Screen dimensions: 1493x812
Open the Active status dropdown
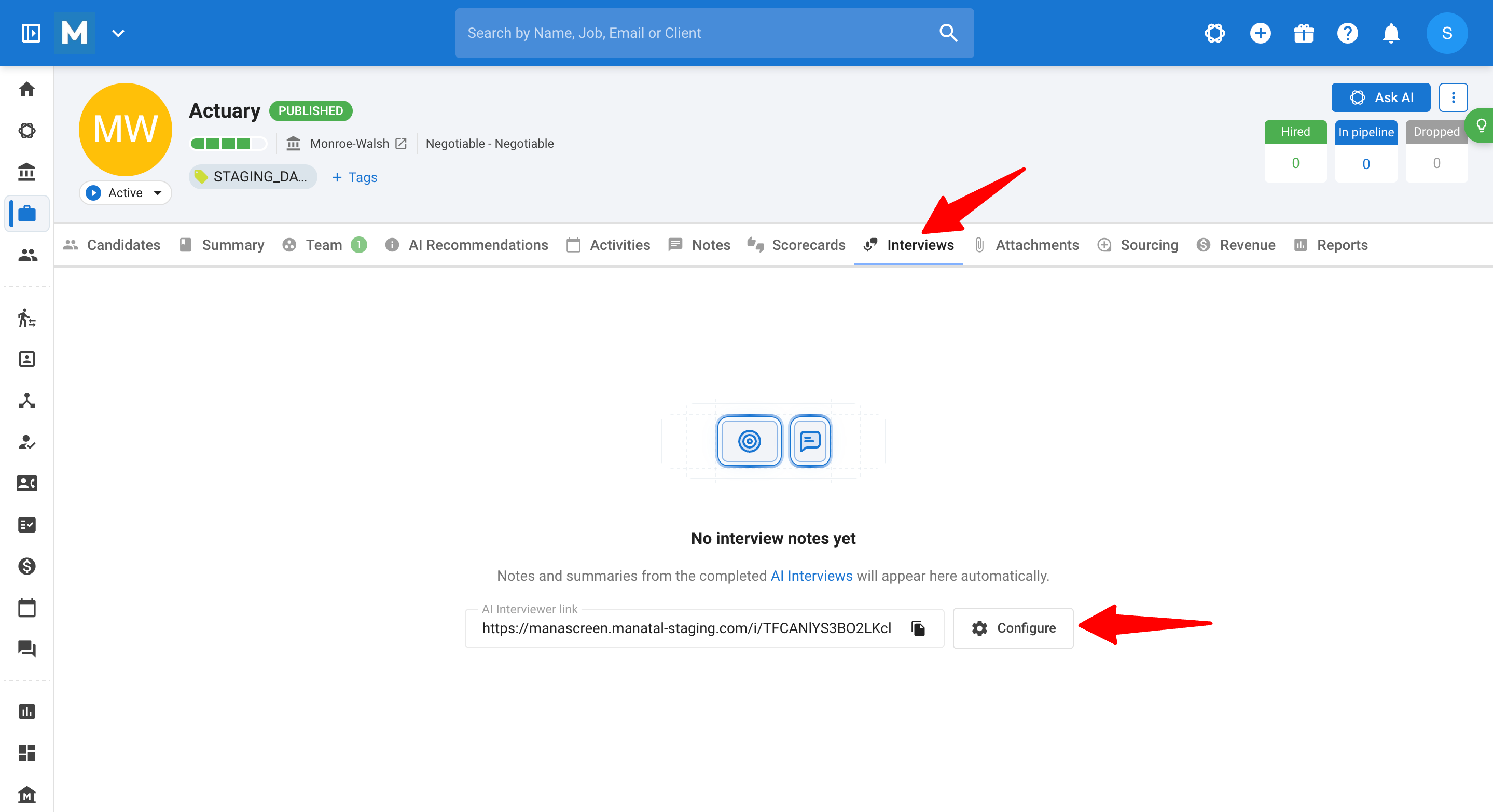(125, 193)
